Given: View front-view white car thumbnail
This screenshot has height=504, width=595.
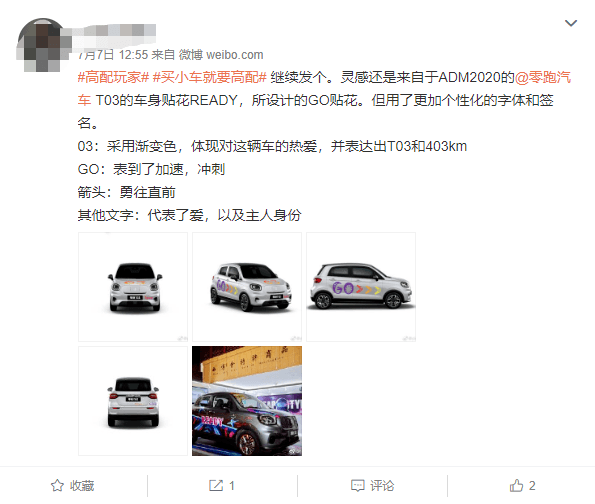Looking at the screenshot, I should point(133,287).
